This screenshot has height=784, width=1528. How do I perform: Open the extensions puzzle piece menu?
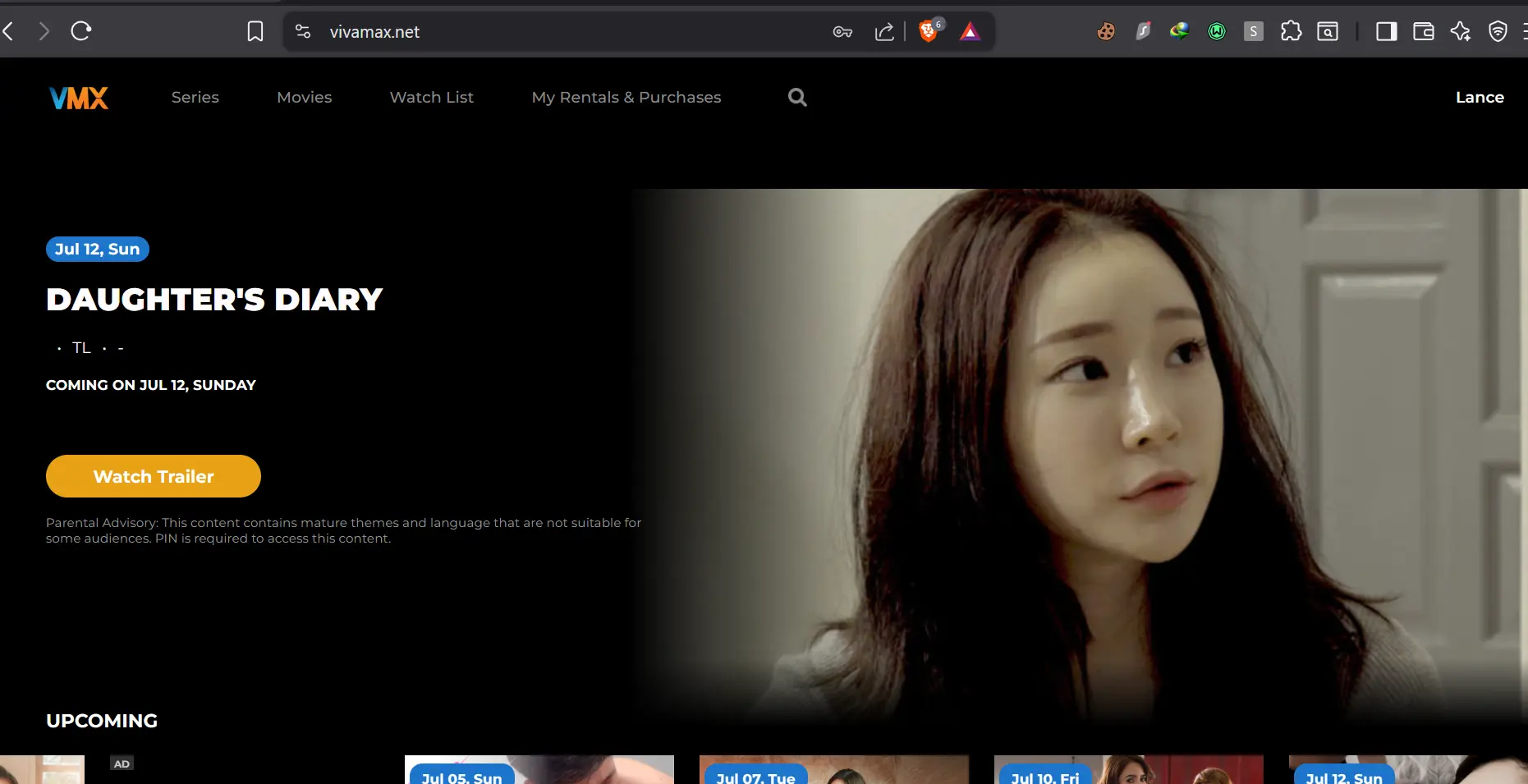coord(1291,32)
